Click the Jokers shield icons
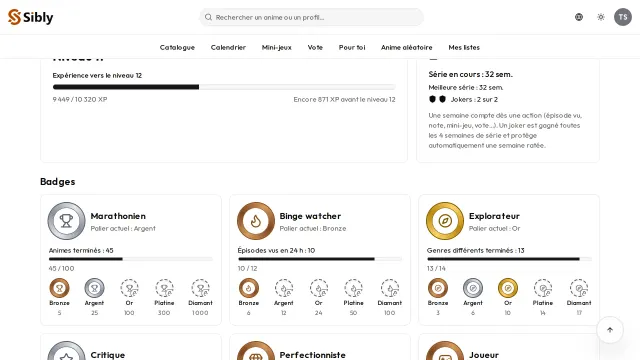 click(x=438, y=99)
